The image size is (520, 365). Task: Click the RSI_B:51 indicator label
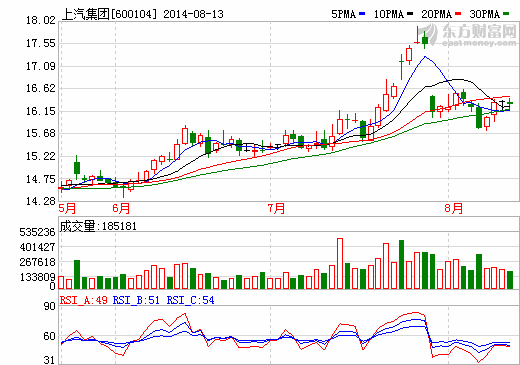(136, 300)
